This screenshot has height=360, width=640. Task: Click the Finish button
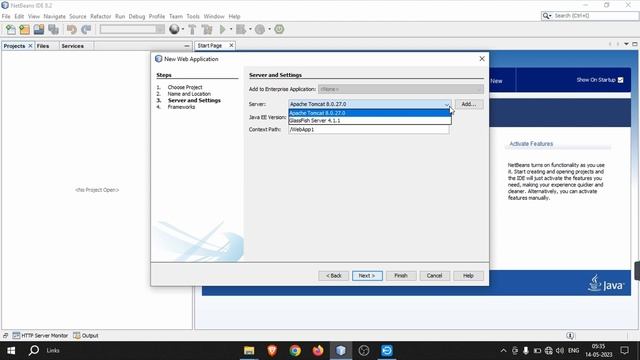[x=401, y=276]
